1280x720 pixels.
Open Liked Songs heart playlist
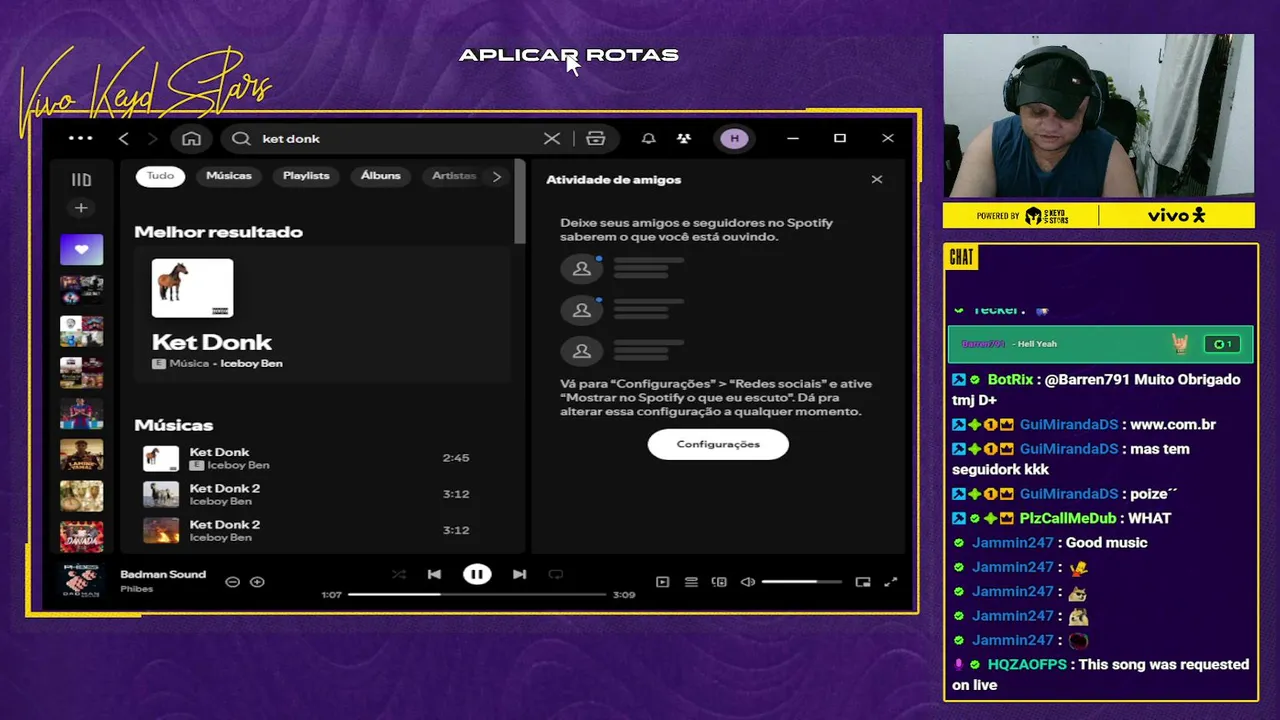click(82, 250)
